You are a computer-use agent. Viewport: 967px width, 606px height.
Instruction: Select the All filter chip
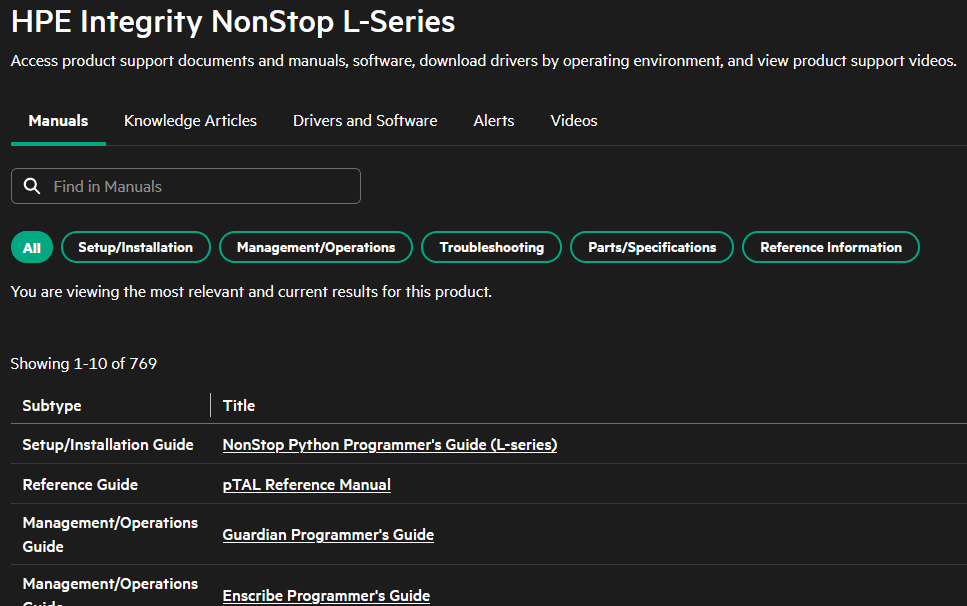coord(32,247)
